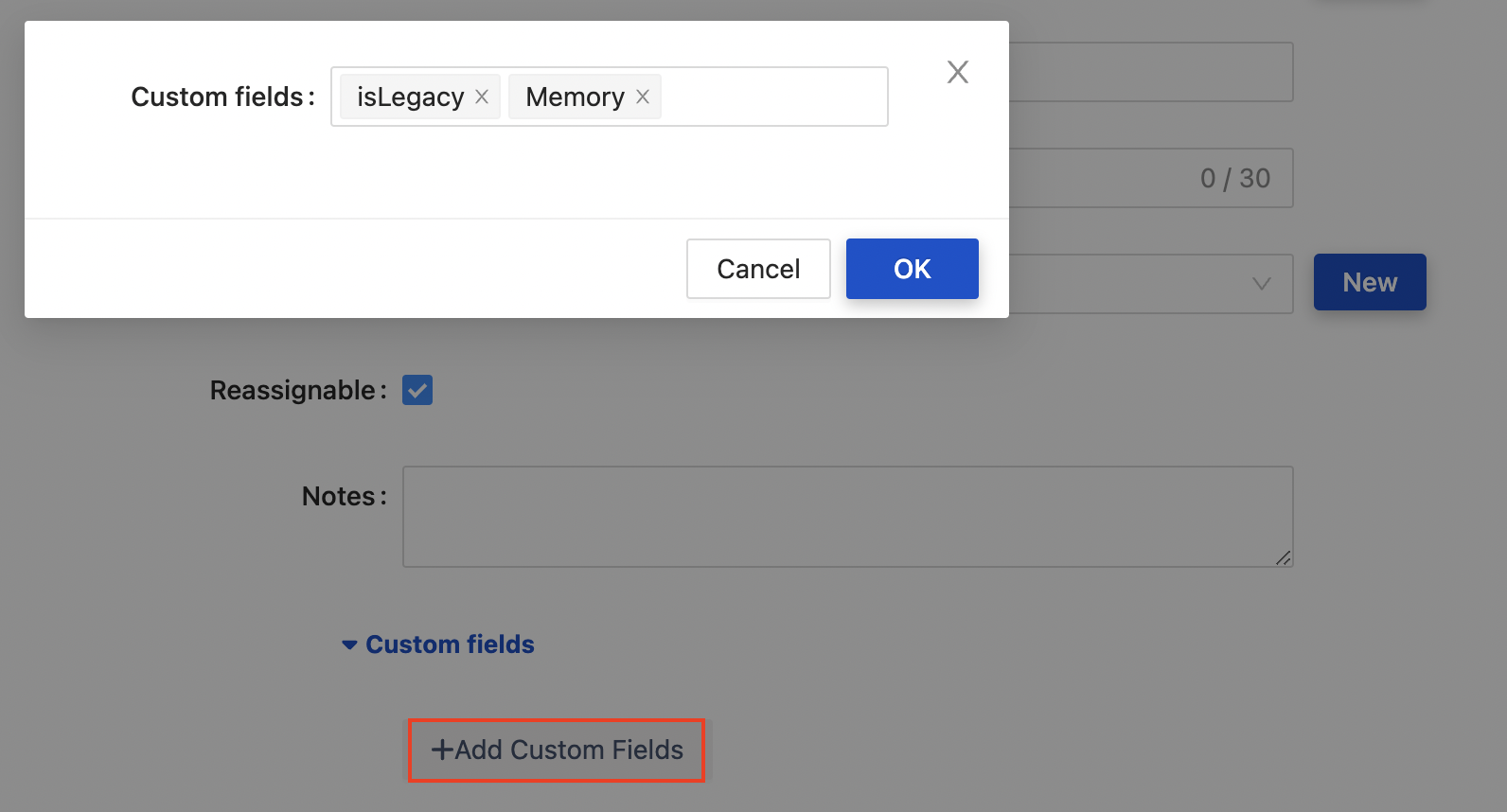Select the isLegacy tag label
Viewport: 1507px width, 812px height.
pyautogui.click(x=410, y=97)
